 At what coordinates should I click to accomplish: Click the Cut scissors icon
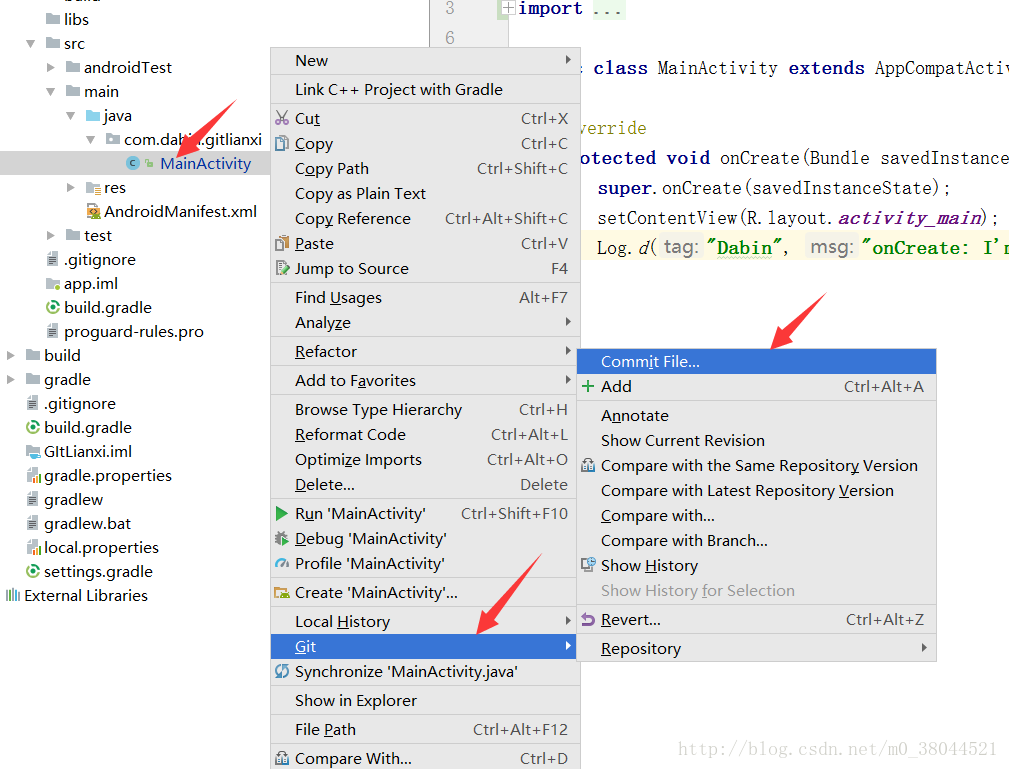point(282,118)
